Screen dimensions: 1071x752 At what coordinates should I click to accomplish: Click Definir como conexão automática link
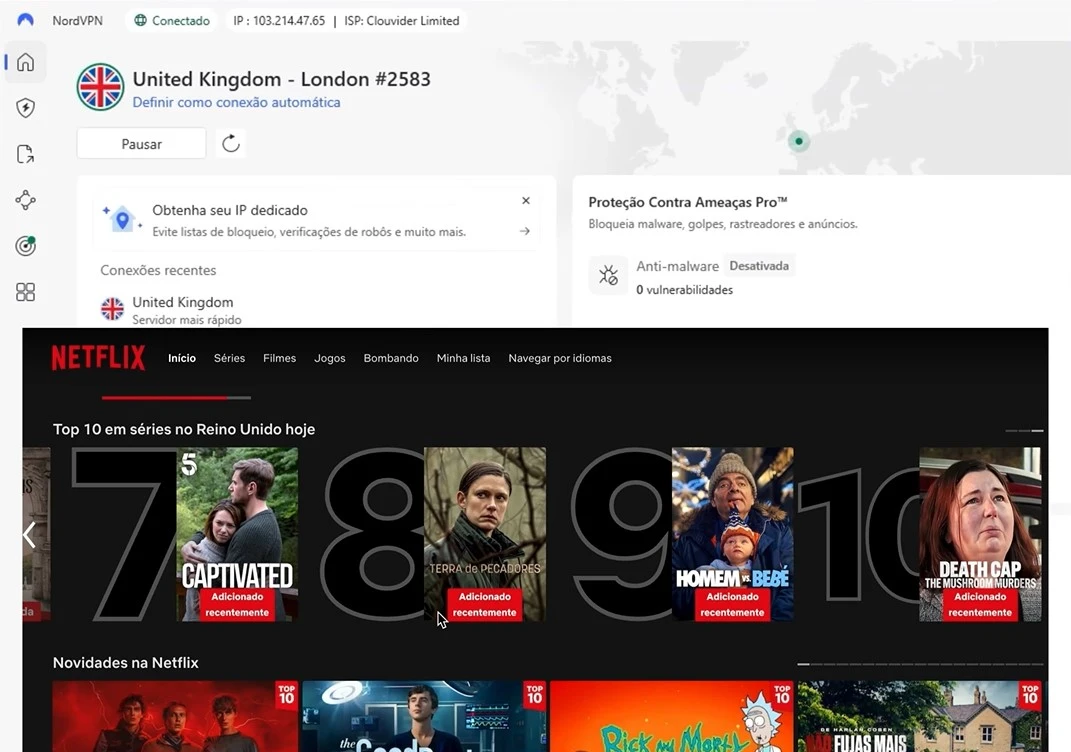pos(236,102)
